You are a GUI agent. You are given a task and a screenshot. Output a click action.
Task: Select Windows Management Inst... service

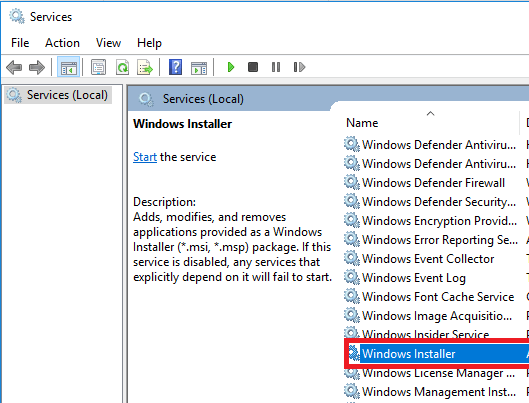tap(439, 392)
